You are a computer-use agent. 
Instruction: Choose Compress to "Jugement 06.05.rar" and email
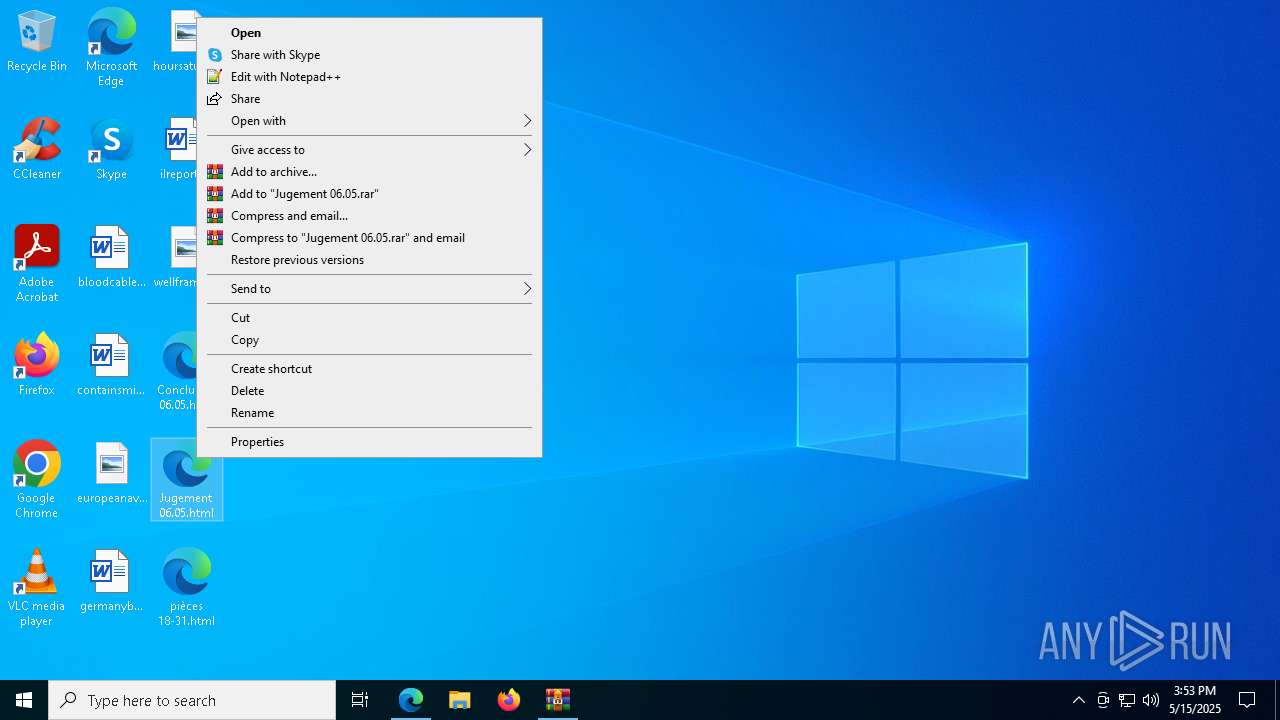coord(369,238)
